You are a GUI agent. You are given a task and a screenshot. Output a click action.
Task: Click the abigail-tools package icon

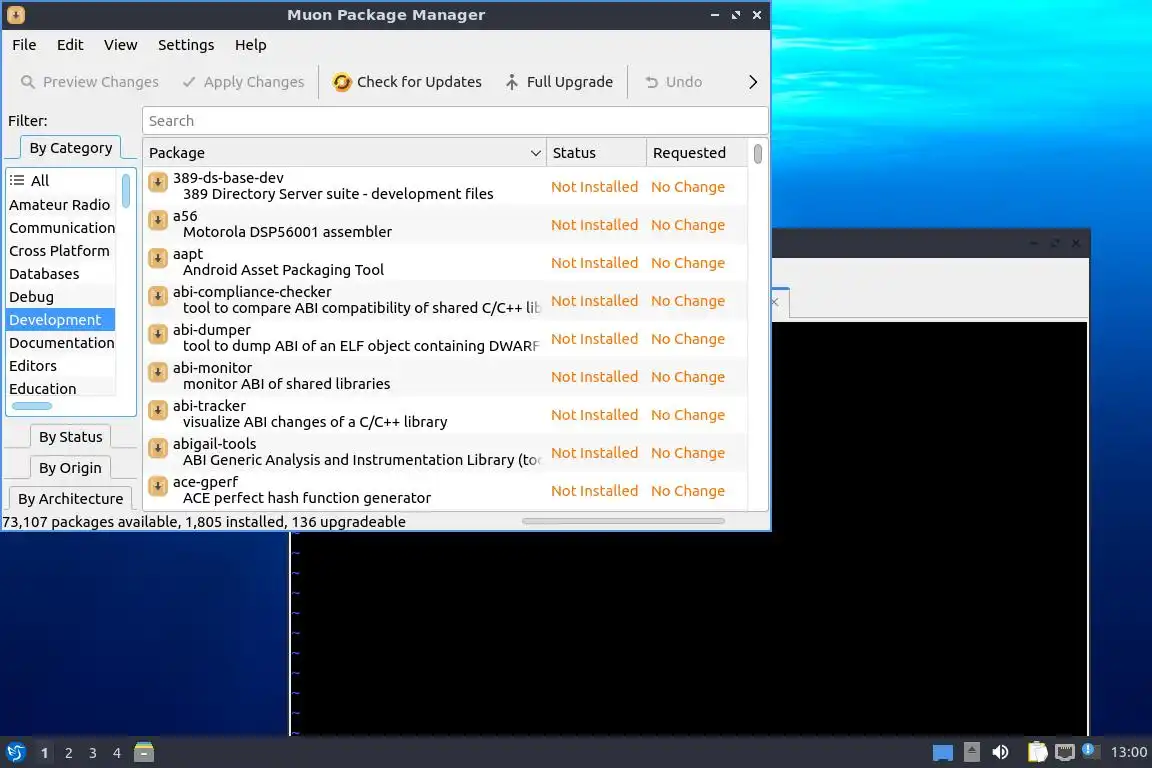158,448
